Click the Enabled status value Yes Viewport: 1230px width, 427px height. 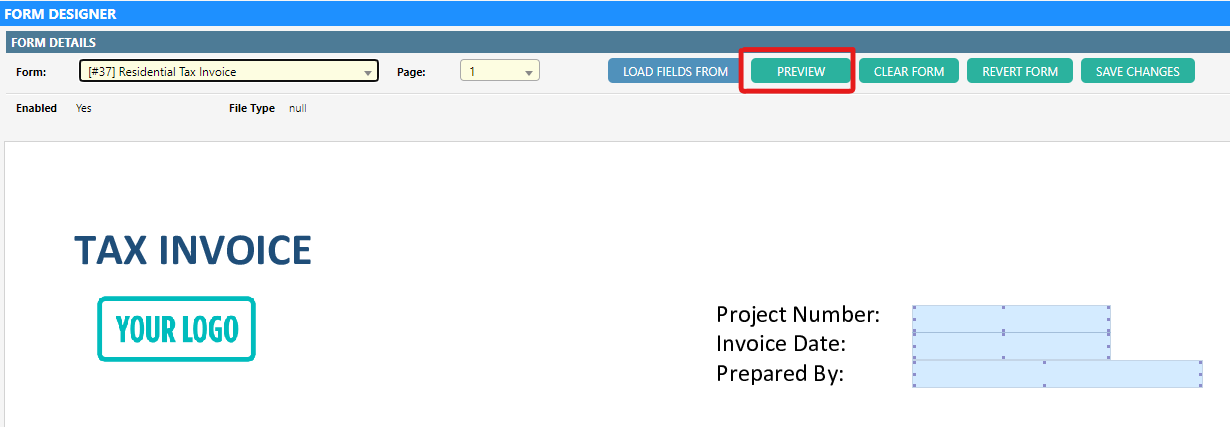83,108
